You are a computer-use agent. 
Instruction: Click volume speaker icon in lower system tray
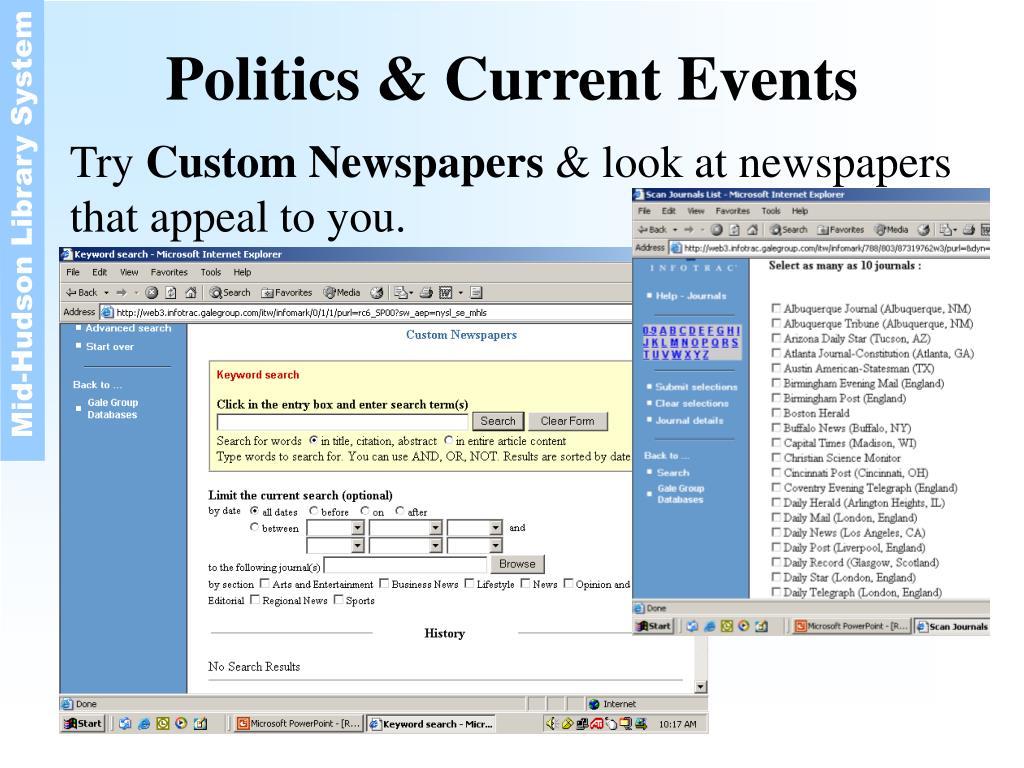(x=552, y=723)
